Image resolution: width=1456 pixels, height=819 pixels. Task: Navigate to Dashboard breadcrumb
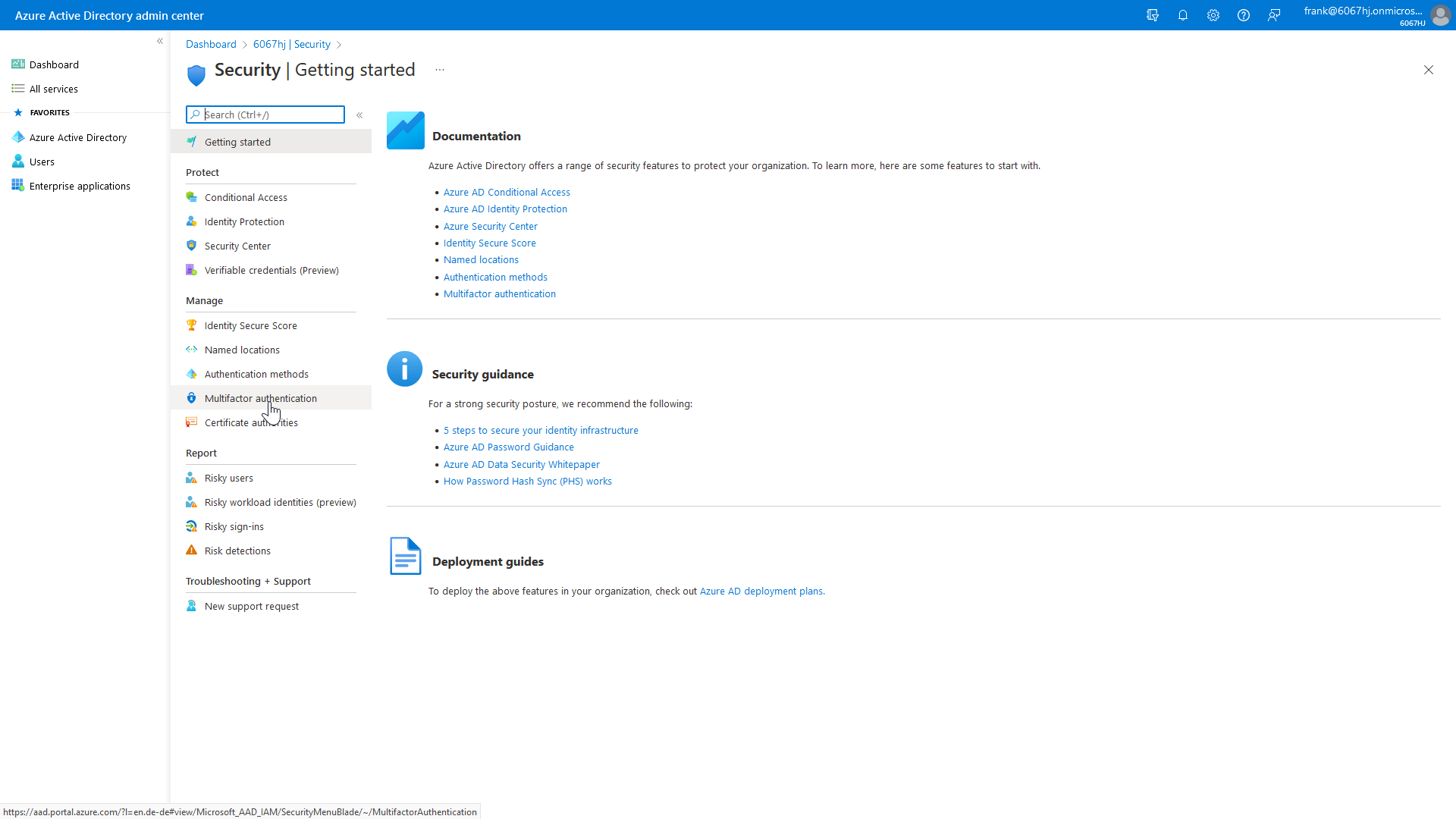211,44
